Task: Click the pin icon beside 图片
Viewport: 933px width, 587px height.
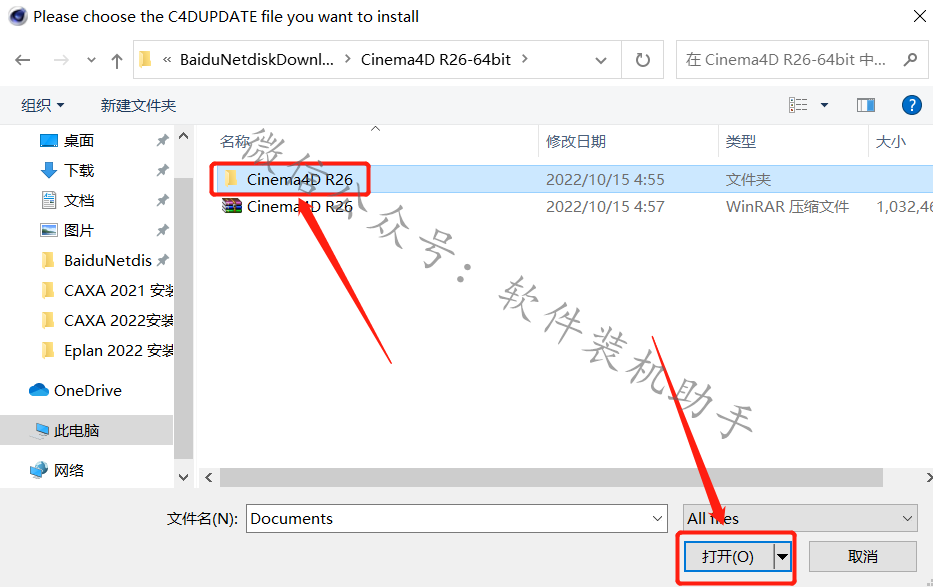Action: [162, 231]
